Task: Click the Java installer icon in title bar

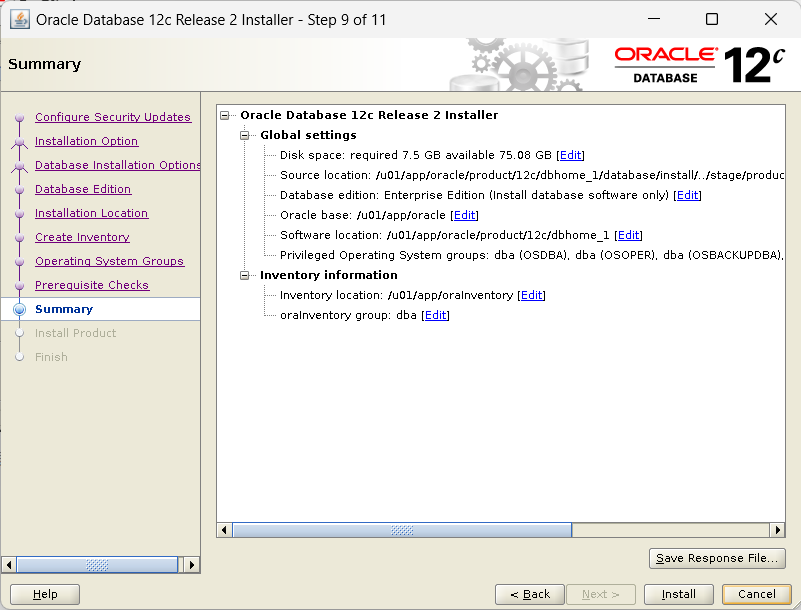Action: click(x=20, y=20)
